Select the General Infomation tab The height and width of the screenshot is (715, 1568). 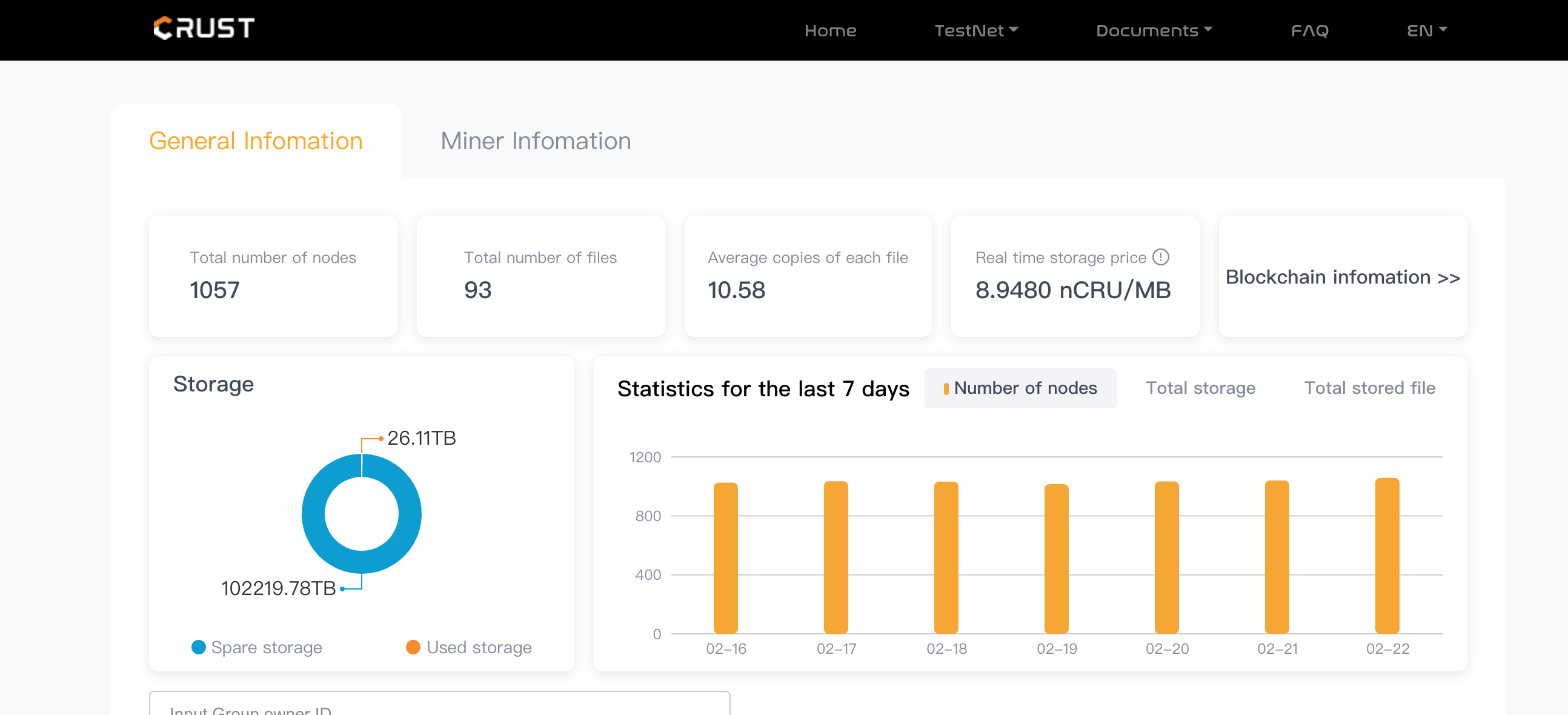[256, 141]
